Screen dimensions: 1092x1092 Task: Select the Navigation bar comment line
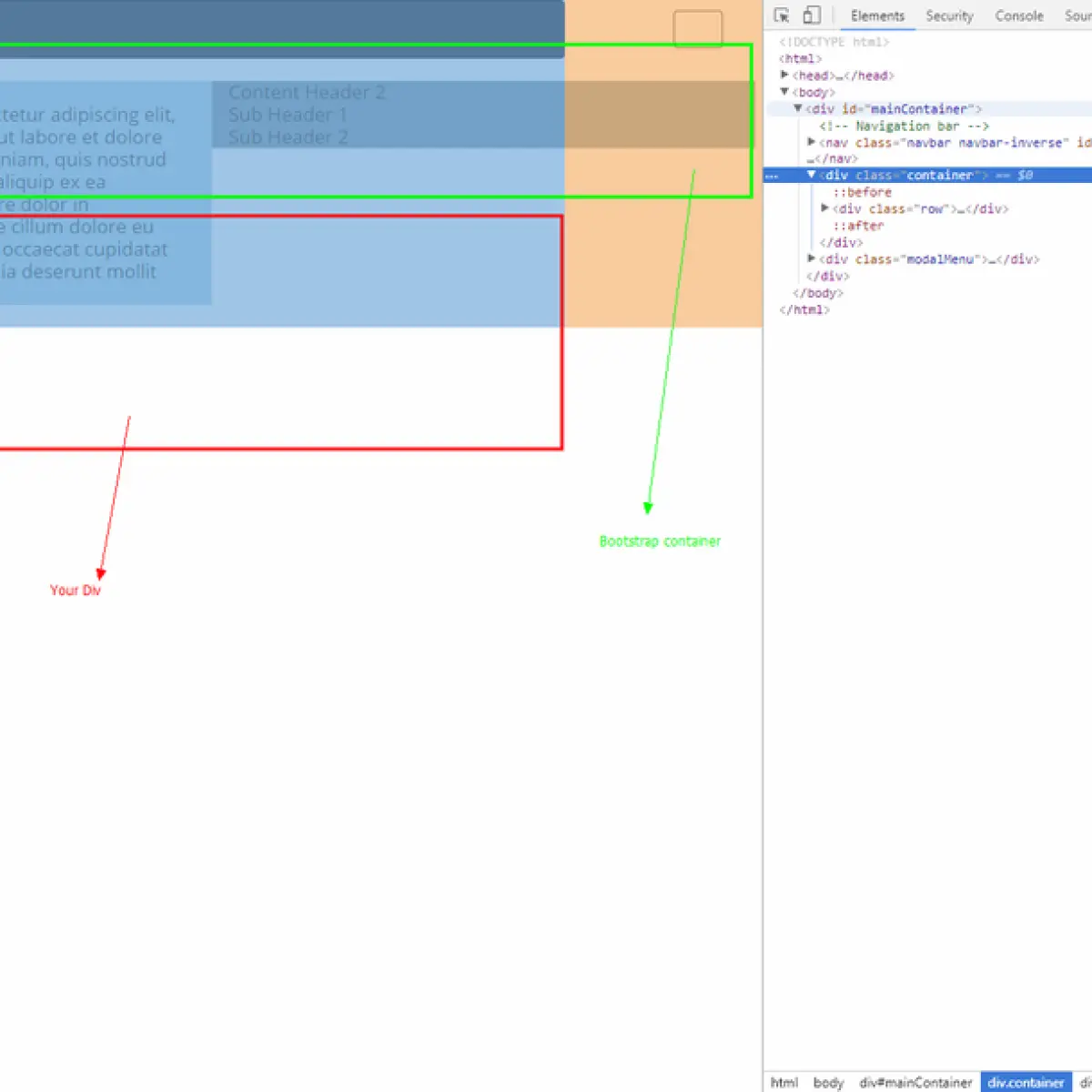click(904, 126)
